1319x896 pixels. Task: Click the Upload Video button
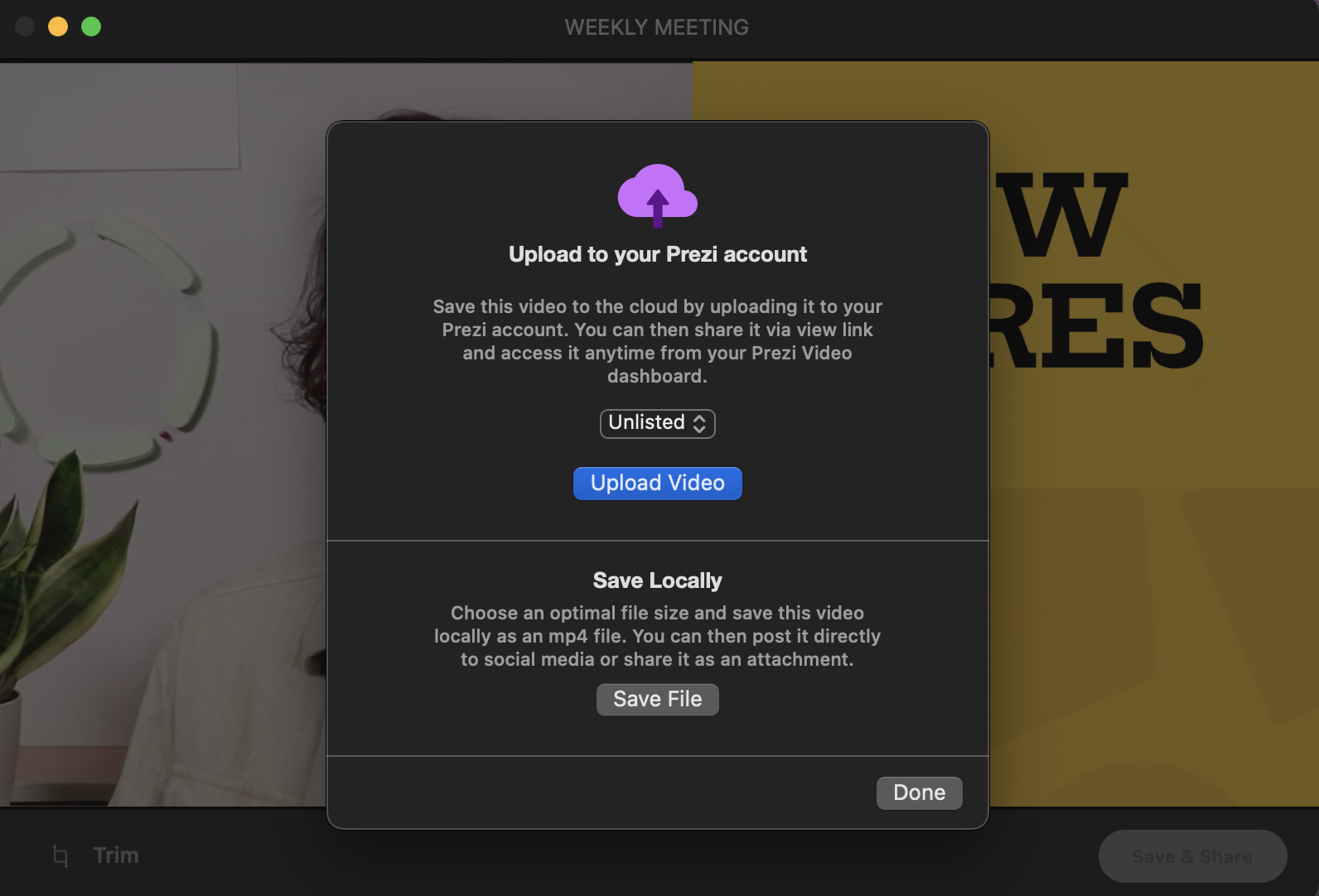657,484
